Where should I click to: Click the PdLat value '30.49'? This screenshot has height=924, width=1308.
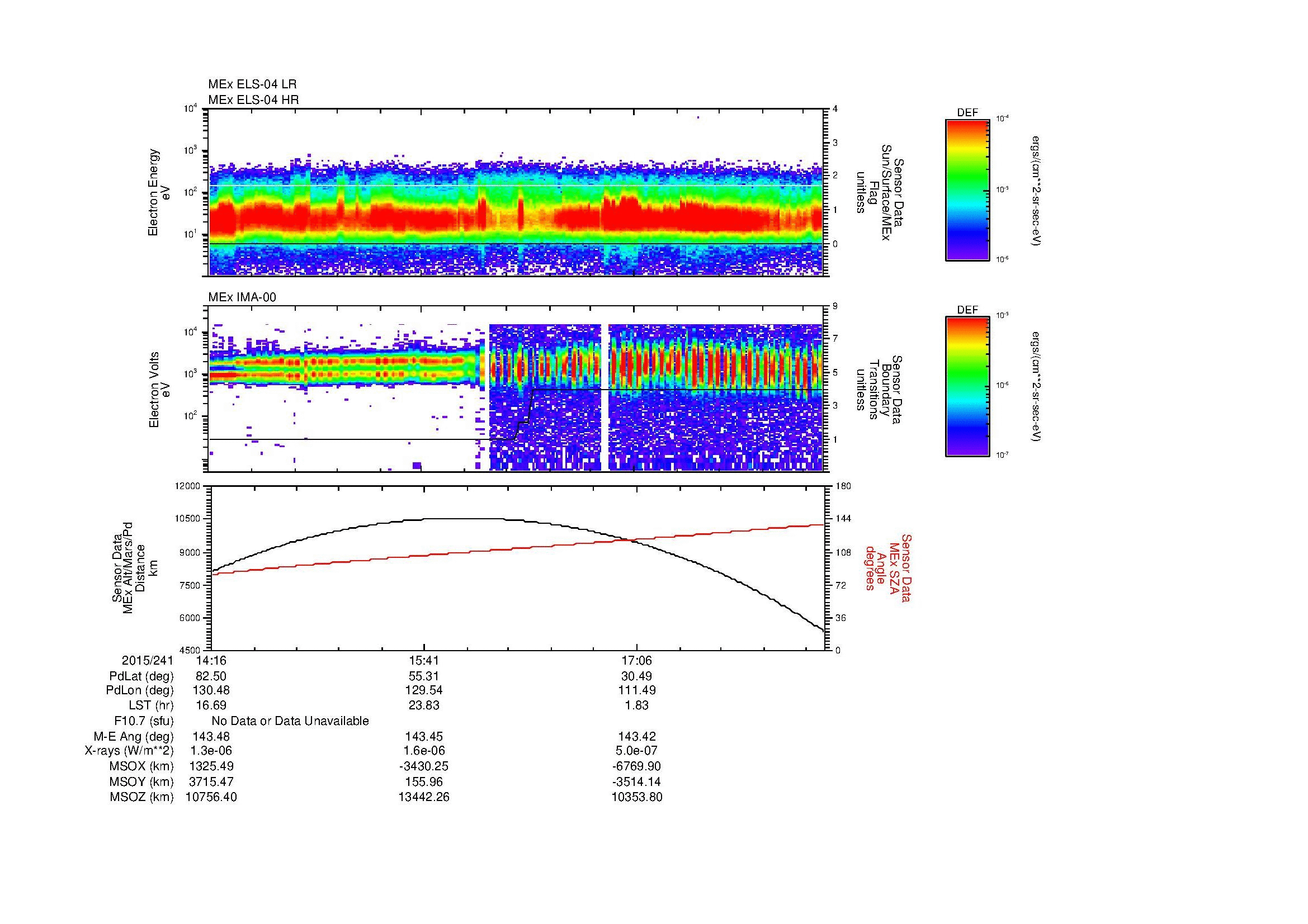click(x=636, y=676)
